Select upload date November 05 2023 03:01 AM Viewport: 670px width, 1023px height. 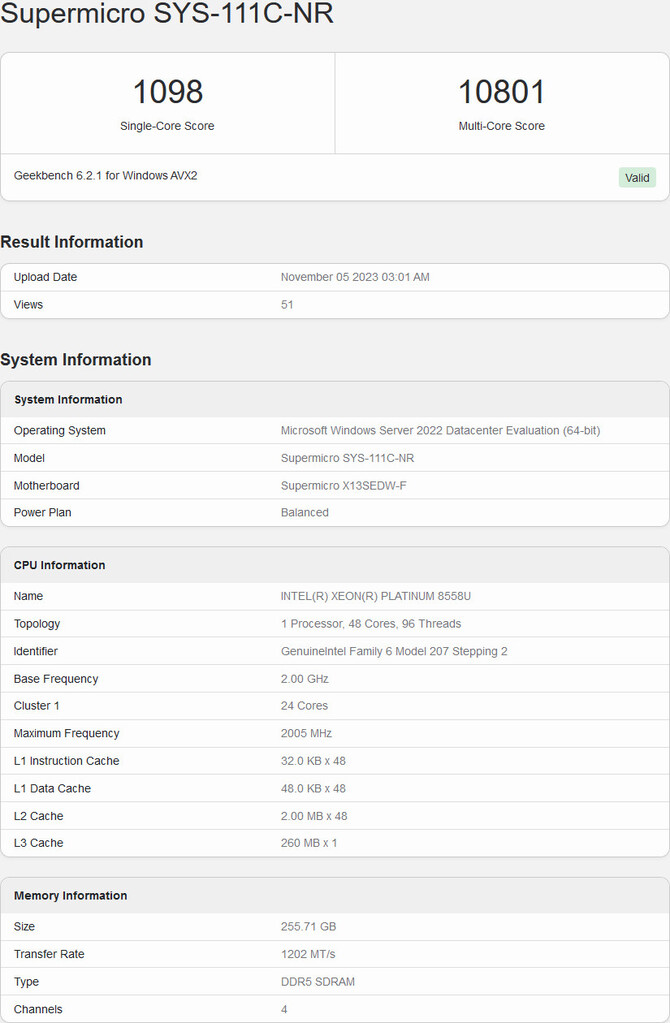355,277
